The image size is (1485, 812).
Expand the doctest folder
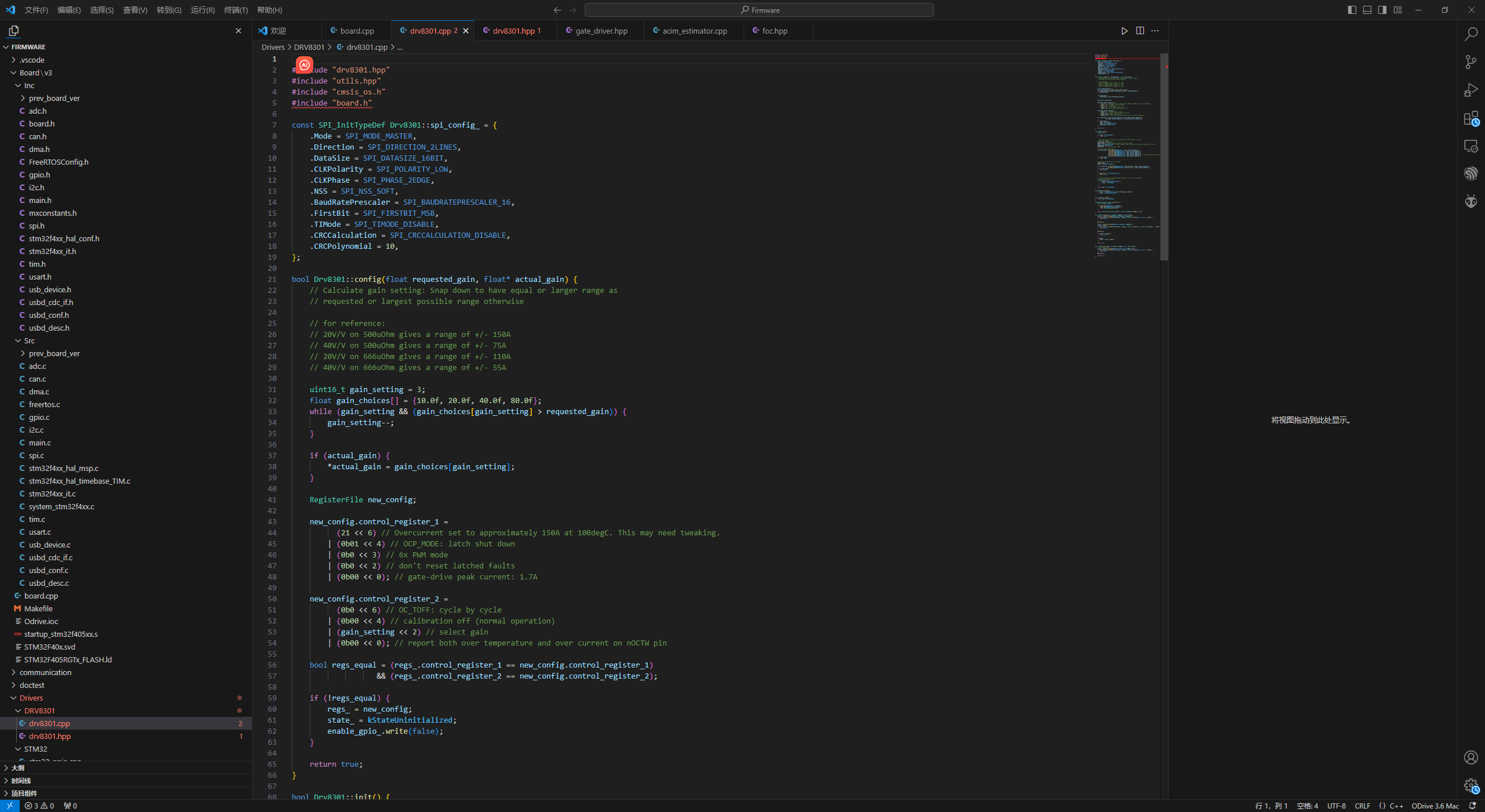coord(126,685)
